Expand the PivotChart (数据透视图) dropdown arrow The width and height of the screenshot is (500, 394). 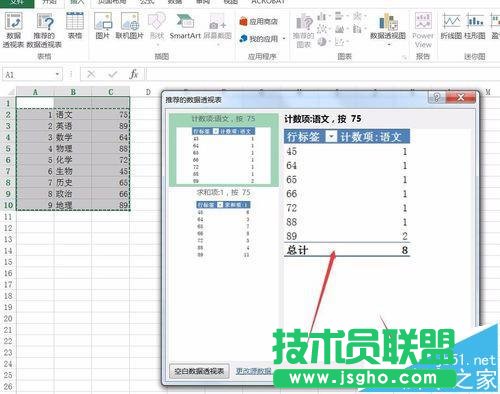[x=388, y=44]
